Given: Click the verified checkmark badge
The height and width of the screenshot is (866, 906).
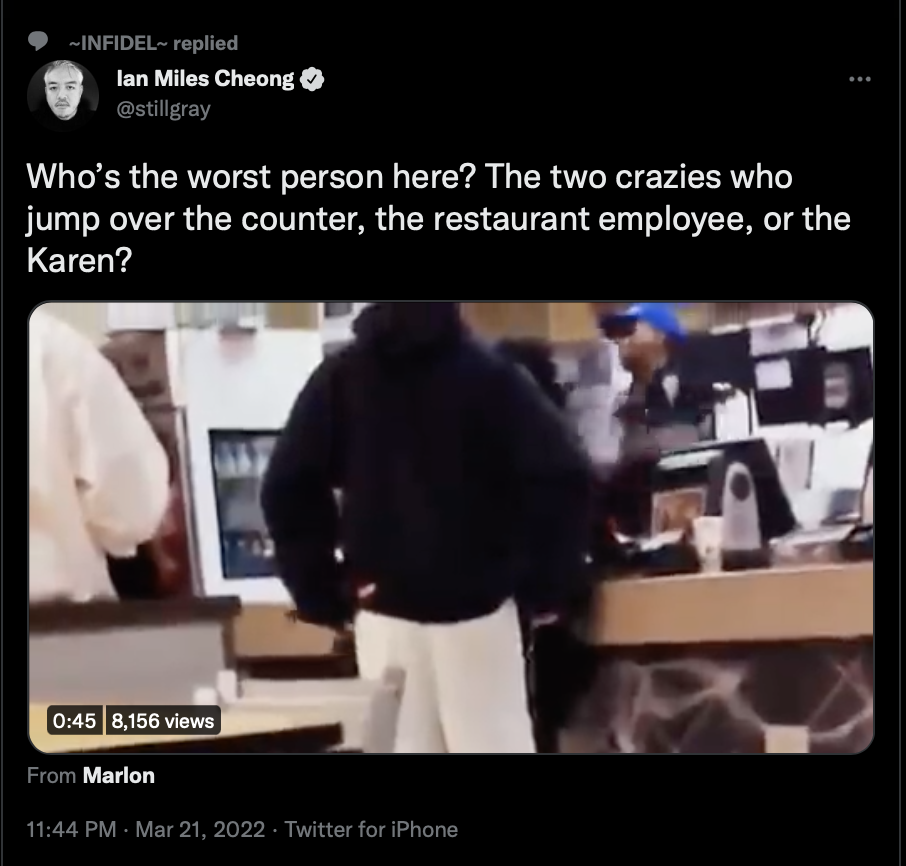Looking at the screenshot, I should click(x=312, y=79).
